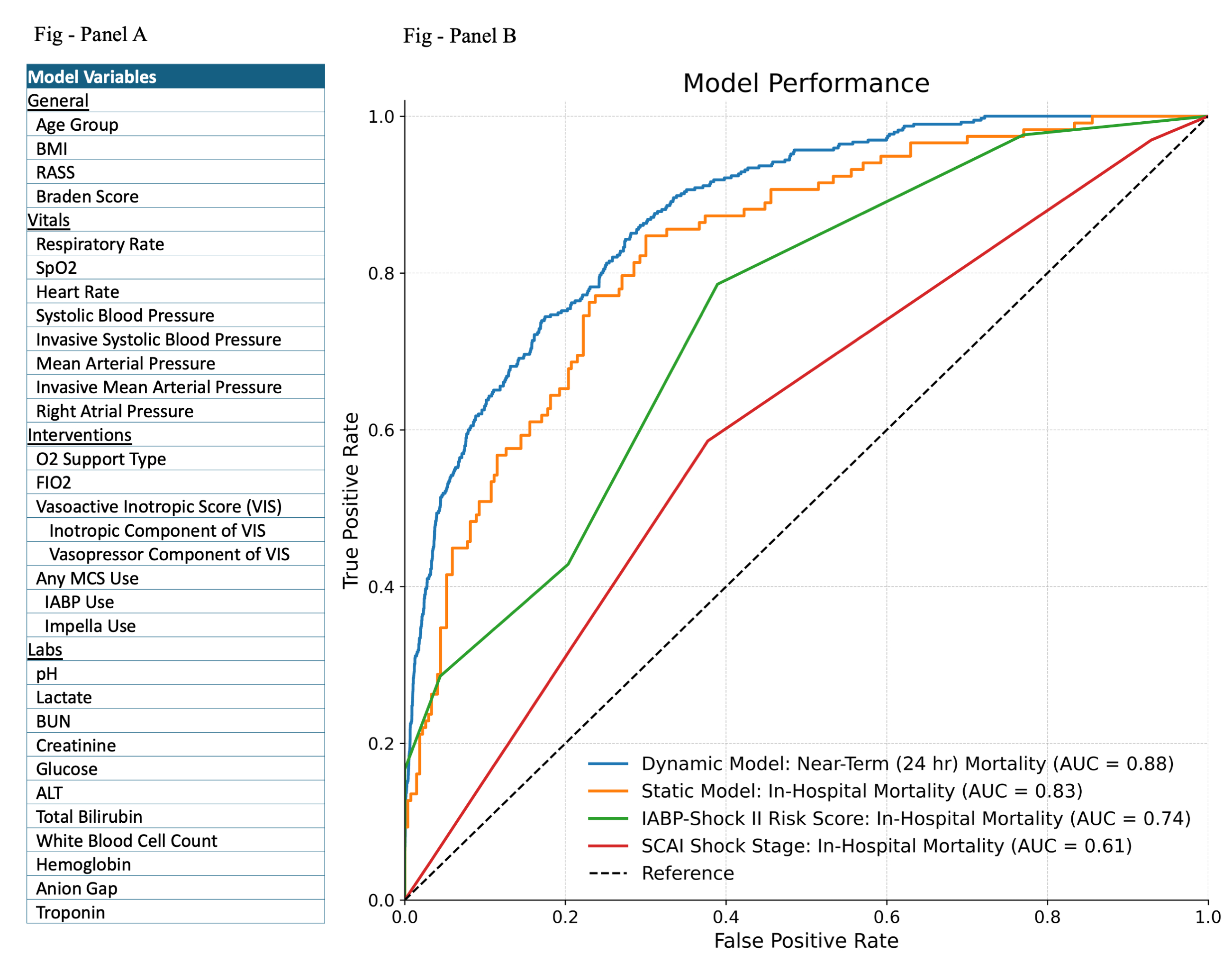The height and width of the screenshot is (962, 1232).
Task: Click the Model Performance chart title
Action: pyautogui.click(x=806, y=83)
